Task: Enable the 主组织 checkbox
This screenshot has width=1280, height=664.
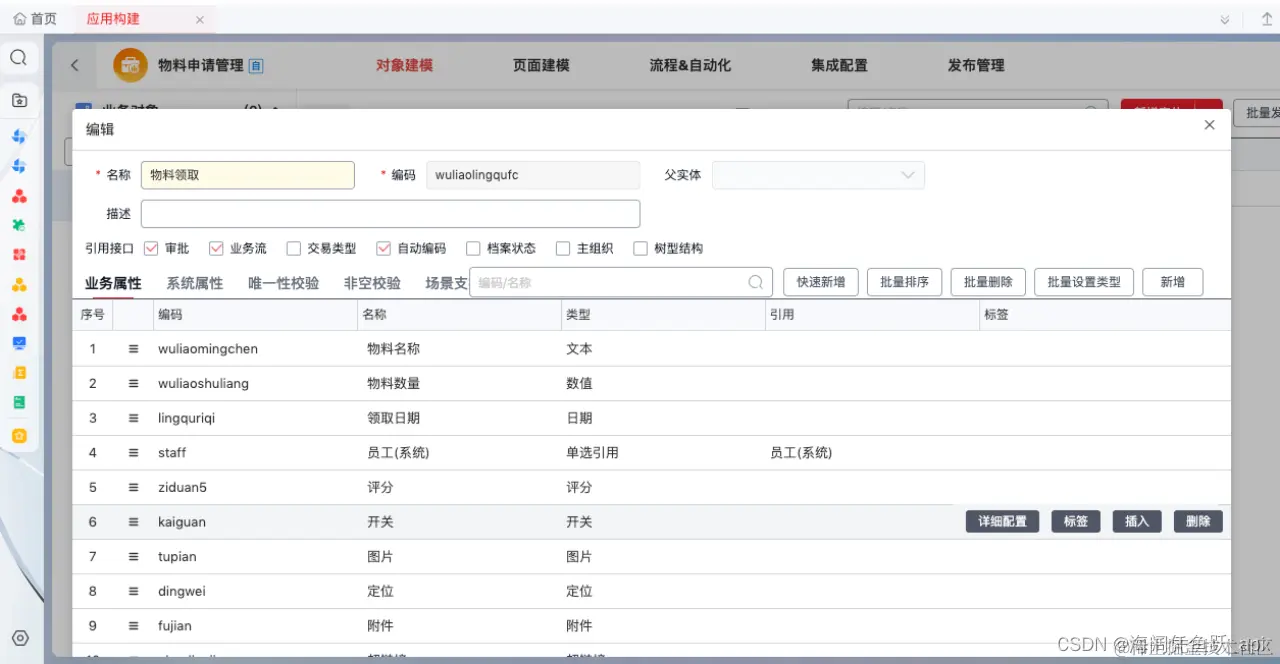Action: click(563, 248)
